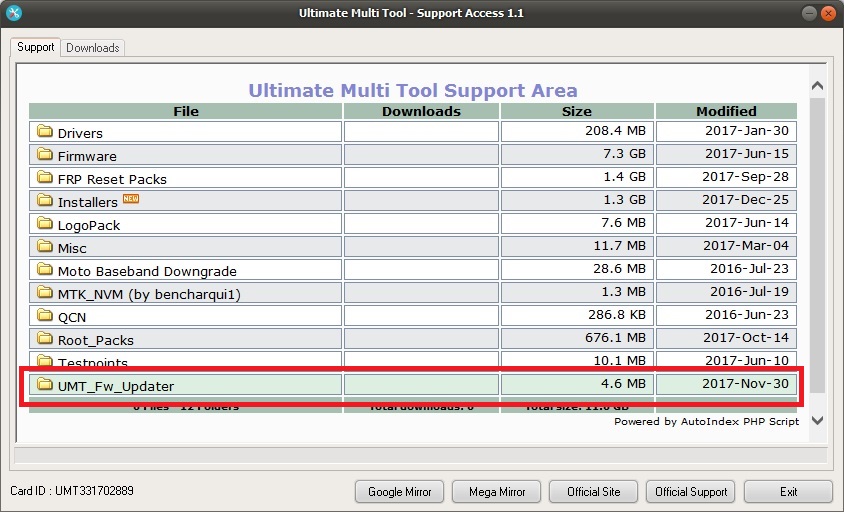Click the Installers folder icon

tap(45, 200)
